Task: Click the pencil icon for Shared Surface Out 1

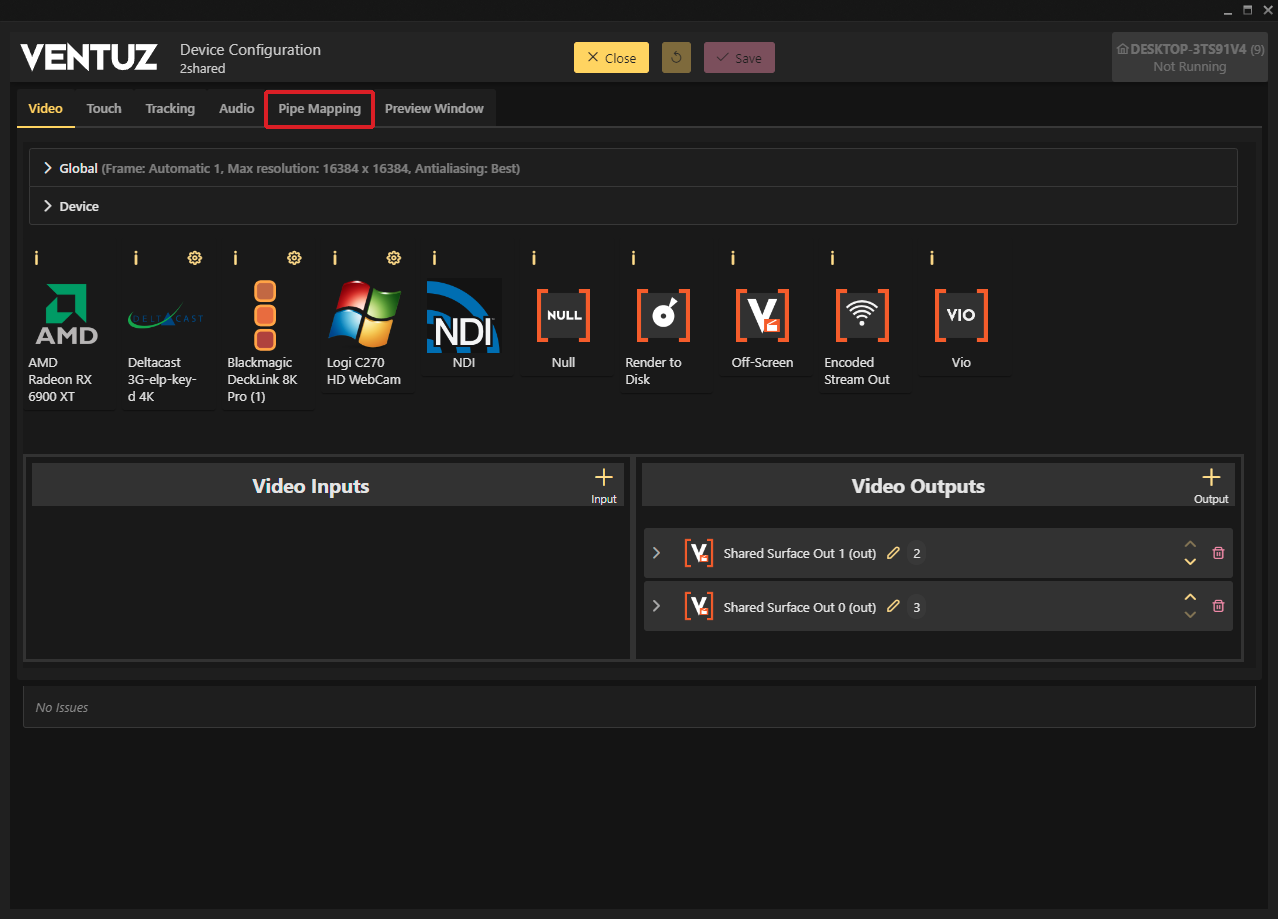Action: pos(894,553)
